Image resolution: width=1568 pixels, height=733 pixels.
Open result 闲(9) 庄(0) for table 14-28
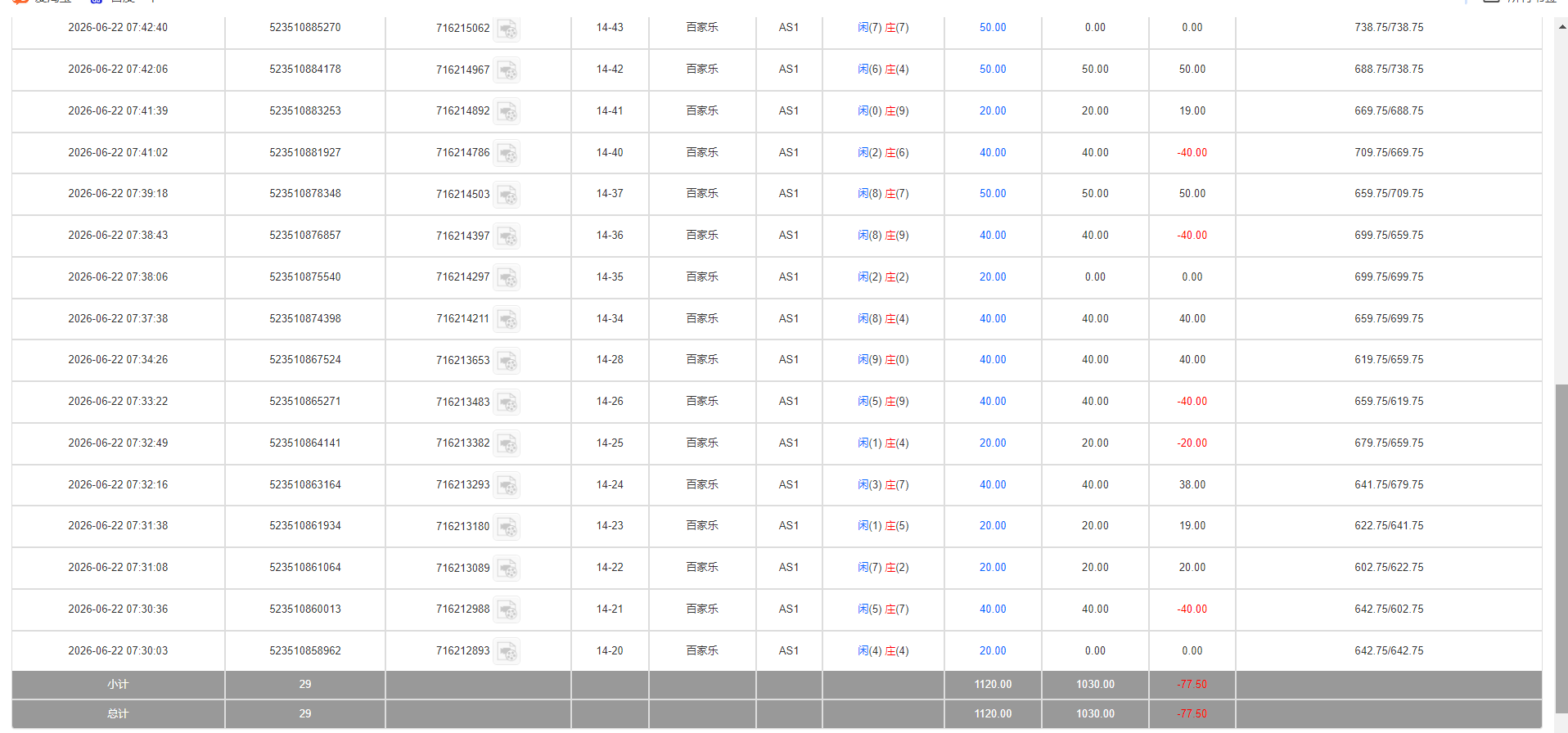coord(883,360)
